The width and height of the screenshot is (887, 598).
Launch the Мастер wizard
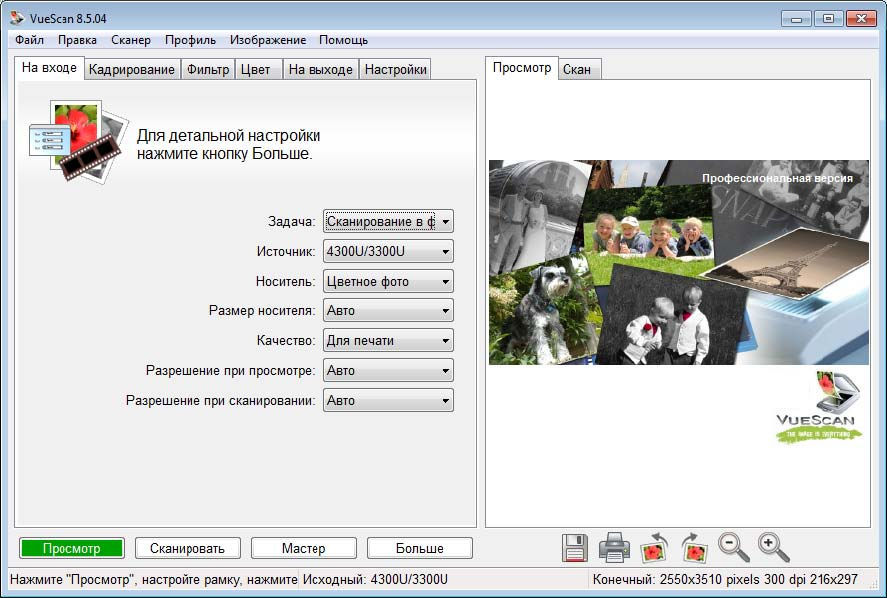(x=303, y=547)
